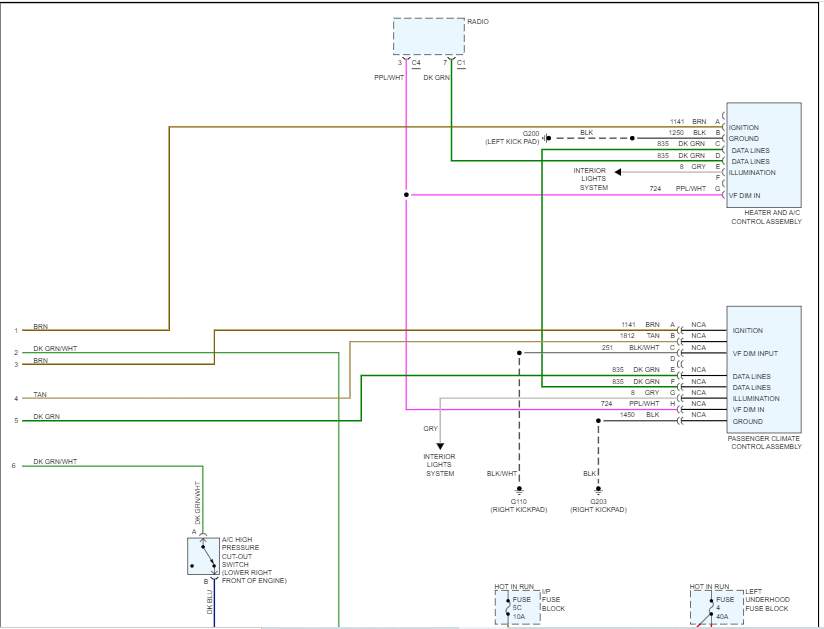Click the upper INTERIOR LIGHTS SYSTEM reference
The width and height of the screenshot is (824, 629).
tap(591, 179)
